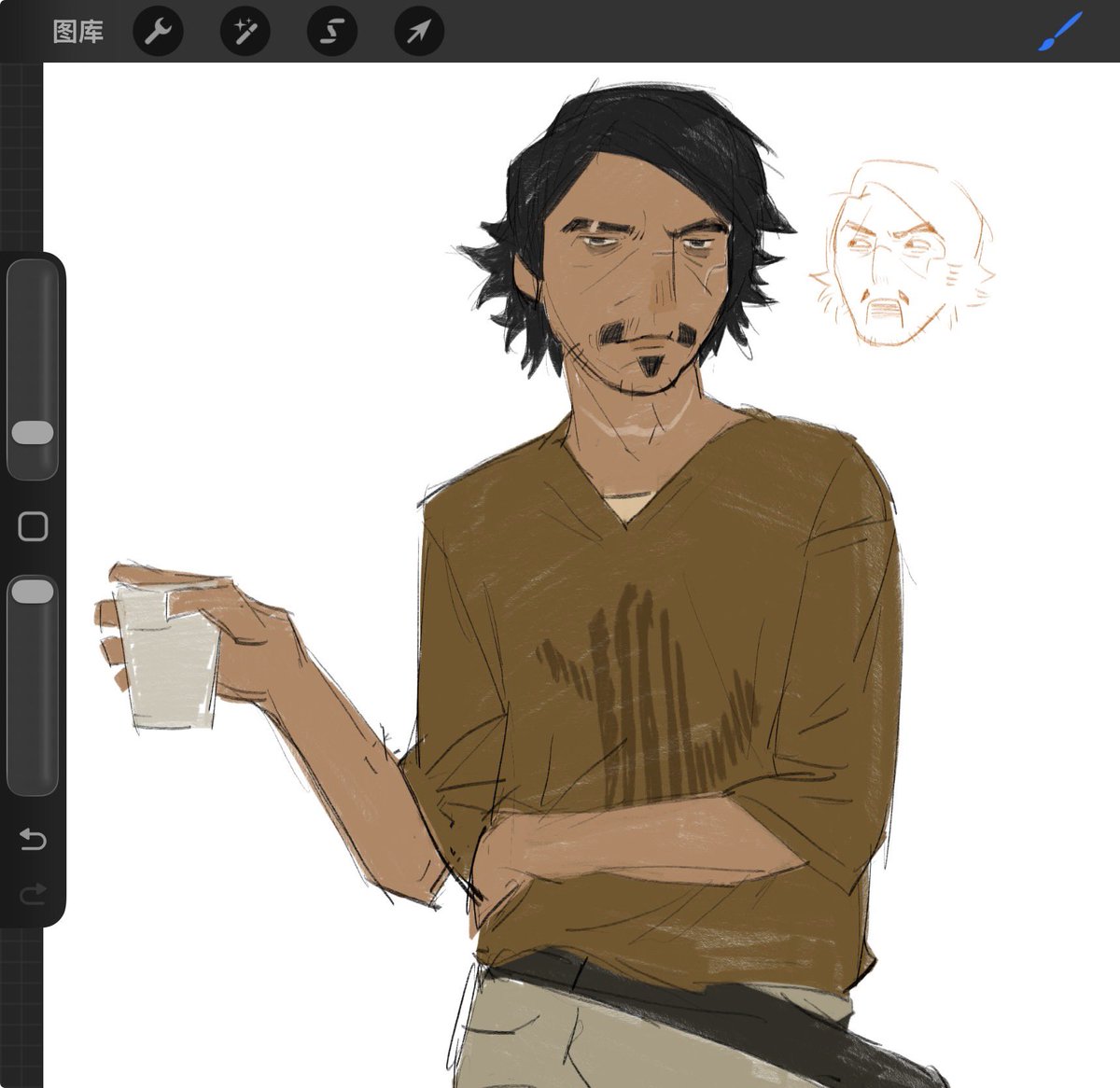Click the brush opacity slider handle
Viewport: 1120px width, 1088px height.
pyautogui.click(x=33, y=591)
